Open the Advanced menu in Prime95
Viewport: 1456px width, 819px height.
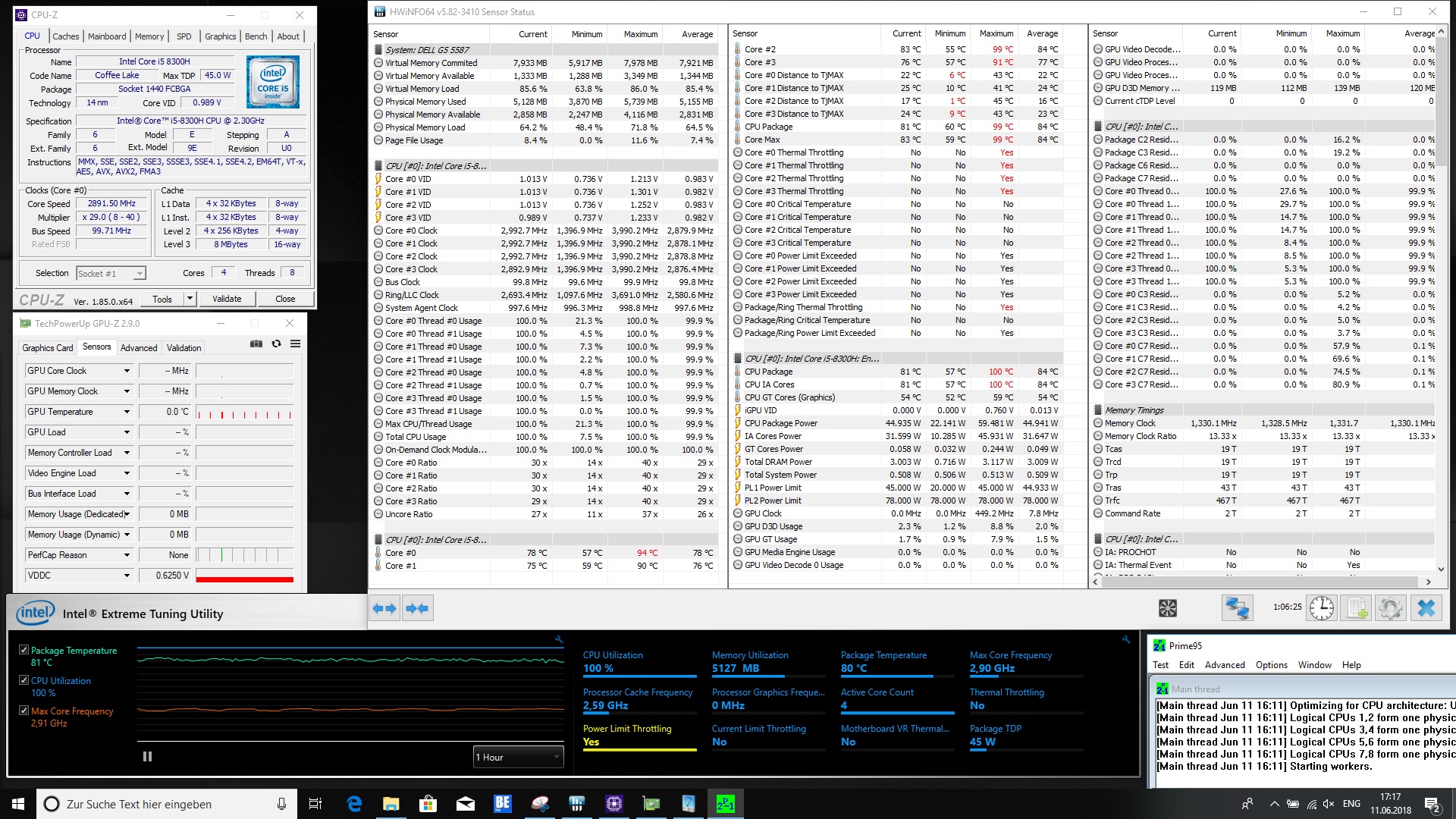(1224, 665)
